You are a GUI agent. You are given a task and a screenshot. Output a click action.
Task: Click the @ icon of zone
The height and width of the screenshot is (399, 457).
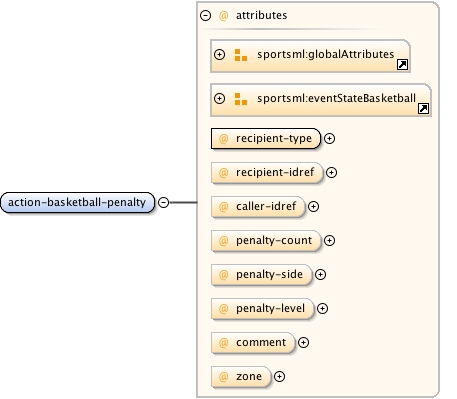(x=224, y=377)
